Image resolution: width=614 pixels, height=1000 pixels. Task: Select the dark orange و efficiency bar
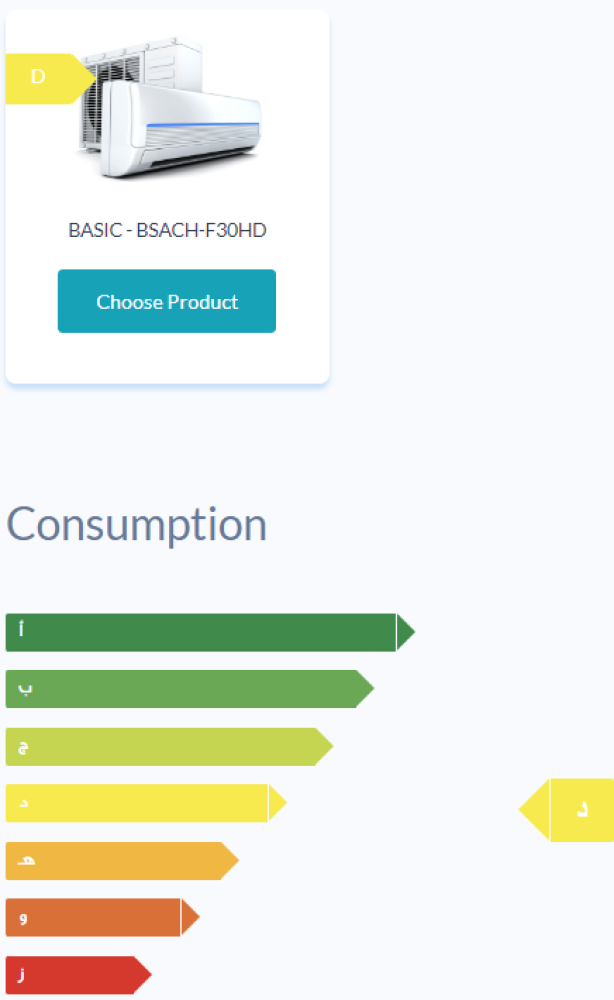coord(93,917)
